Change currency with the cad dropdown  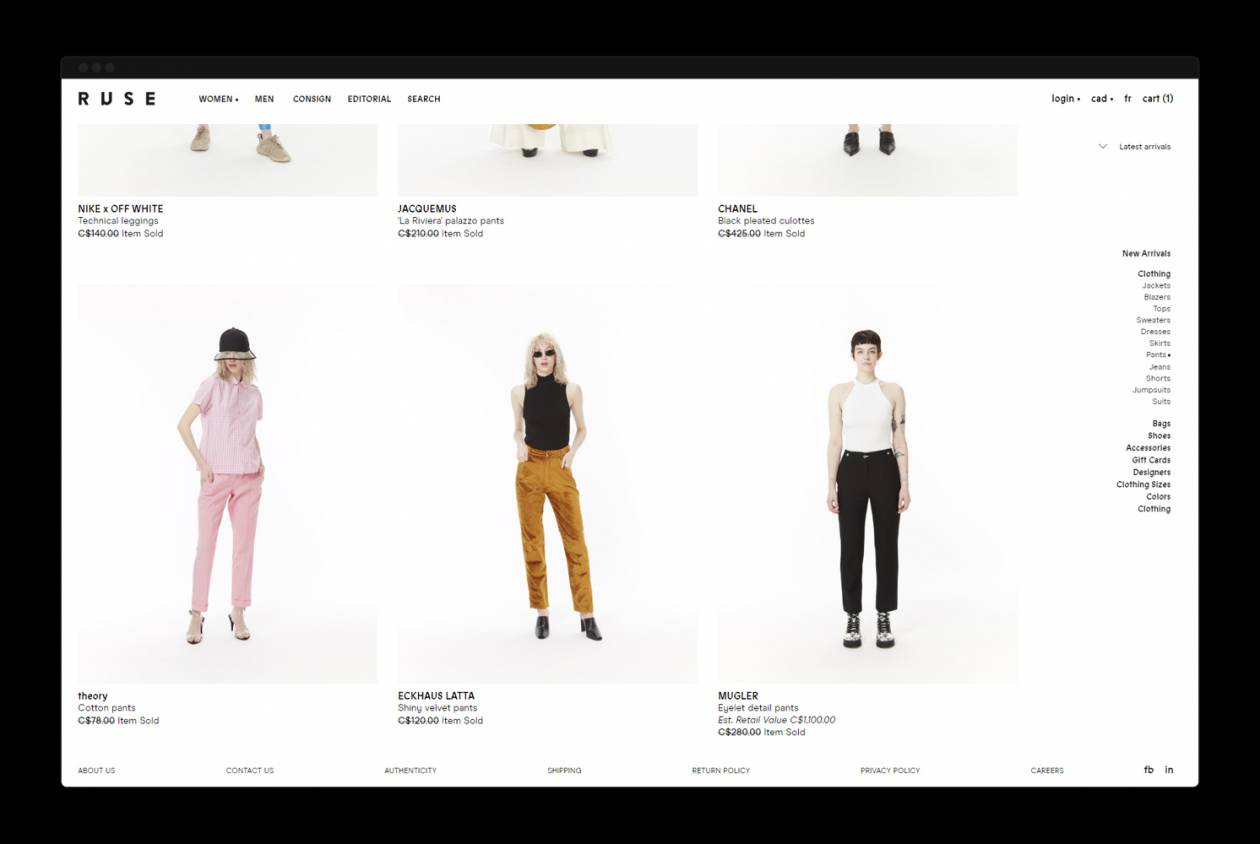(x=1101, y=99)
